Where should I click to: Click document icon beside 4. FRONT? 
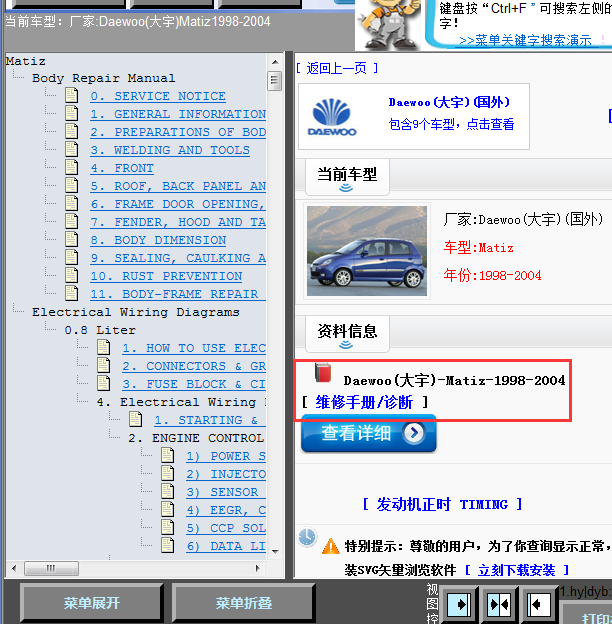tap(72, 167)
